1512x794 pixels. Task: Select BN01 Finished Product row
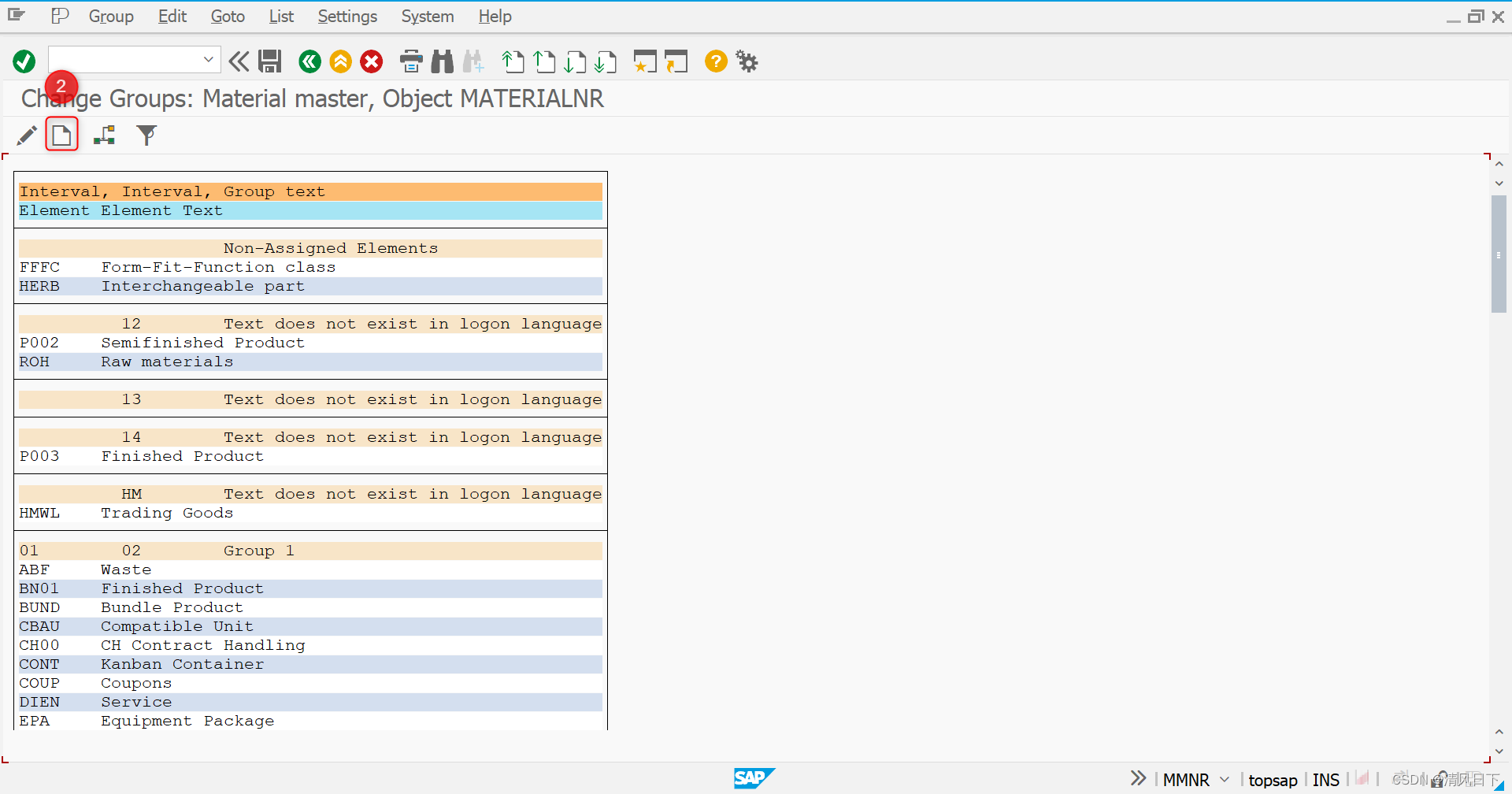coord(310,588)
